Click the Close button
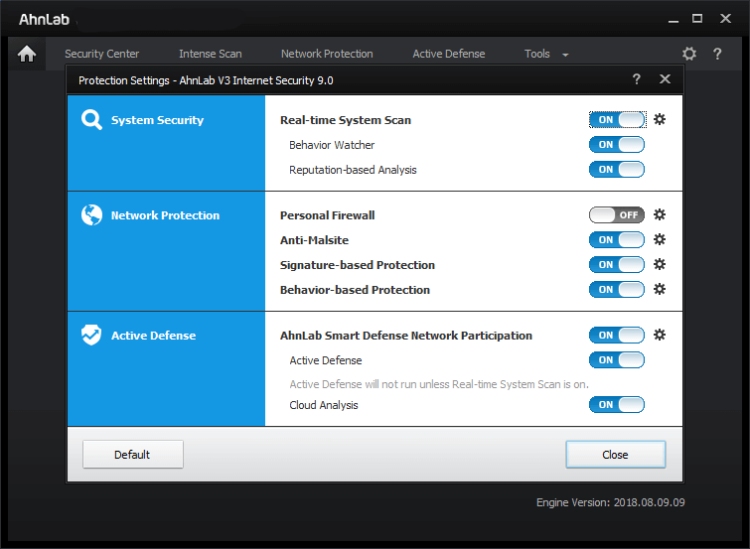Viewport: 750px width, 549px height. pyautogui.click(x=616, y=454)
